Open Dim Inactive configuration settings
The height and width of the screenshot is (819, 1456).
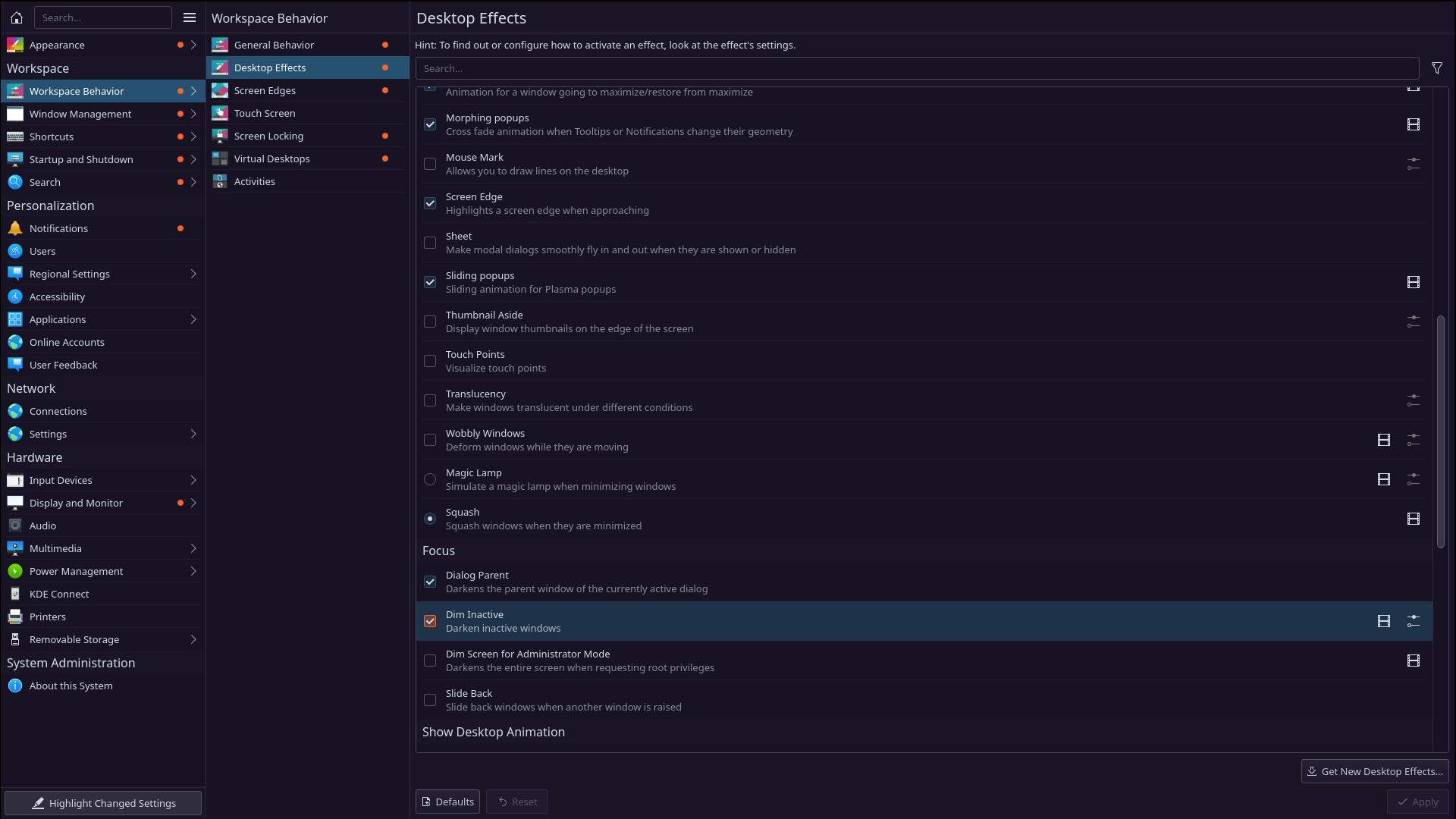1413,621
